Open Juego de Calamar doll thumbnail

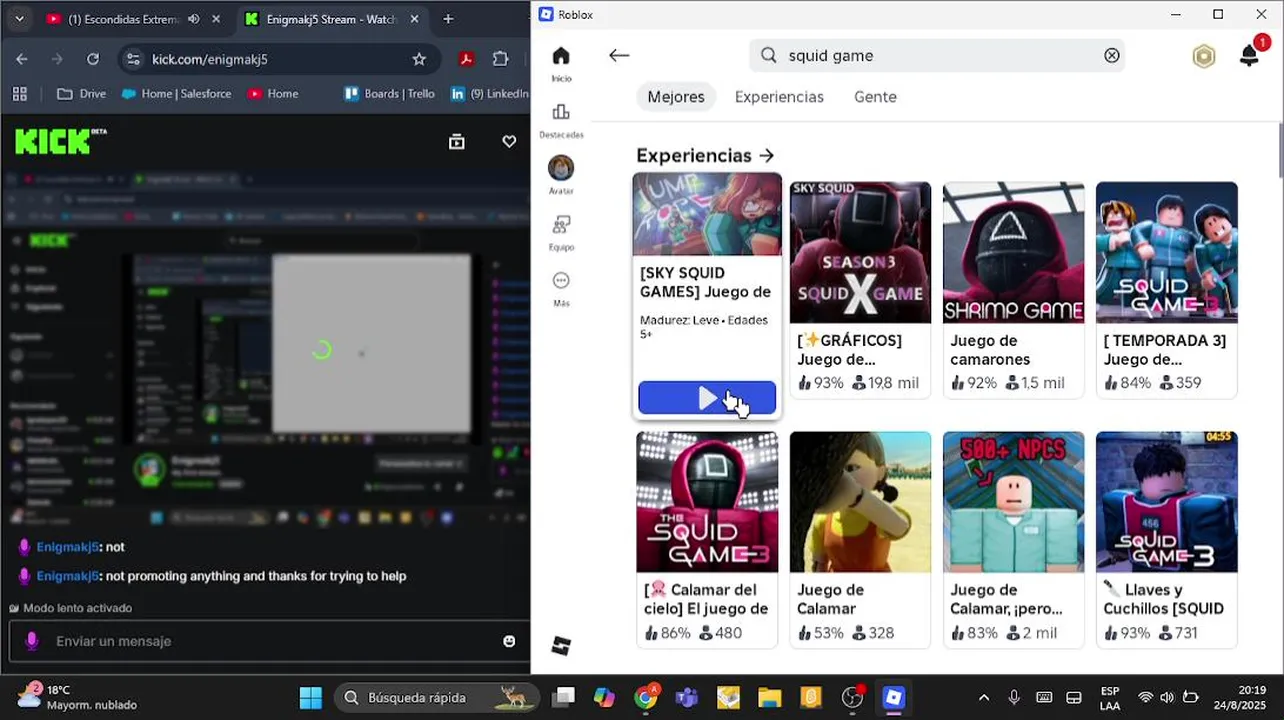click(x=860, y=502)
